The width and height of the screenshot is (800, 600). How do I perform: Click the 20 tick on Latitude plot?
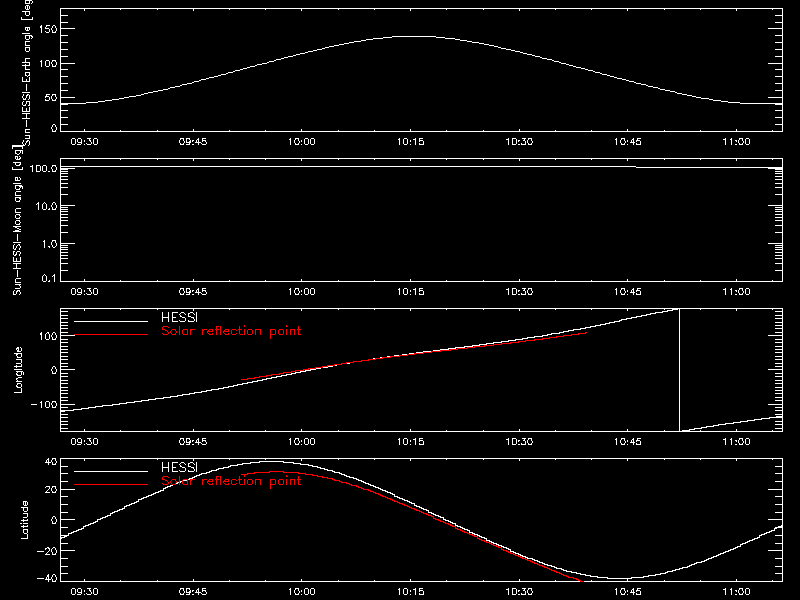click(51, 490)
